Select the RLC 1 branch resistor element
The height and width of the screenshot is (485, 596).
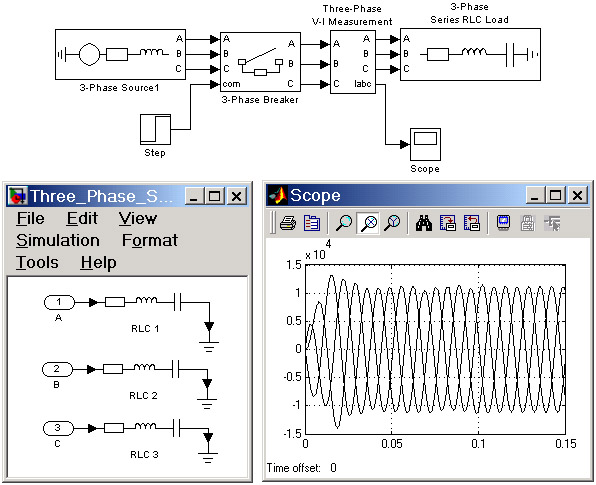tap(115, 303)
